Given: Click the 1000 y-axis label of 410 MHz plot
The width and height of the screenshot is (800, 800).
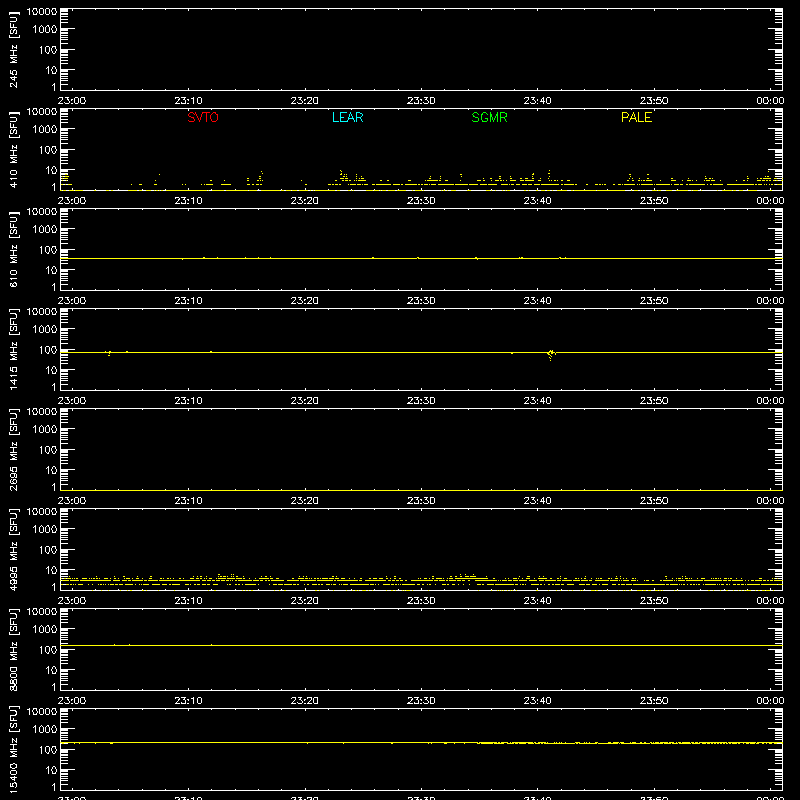Looking at the screenshot, I should 45,130.
